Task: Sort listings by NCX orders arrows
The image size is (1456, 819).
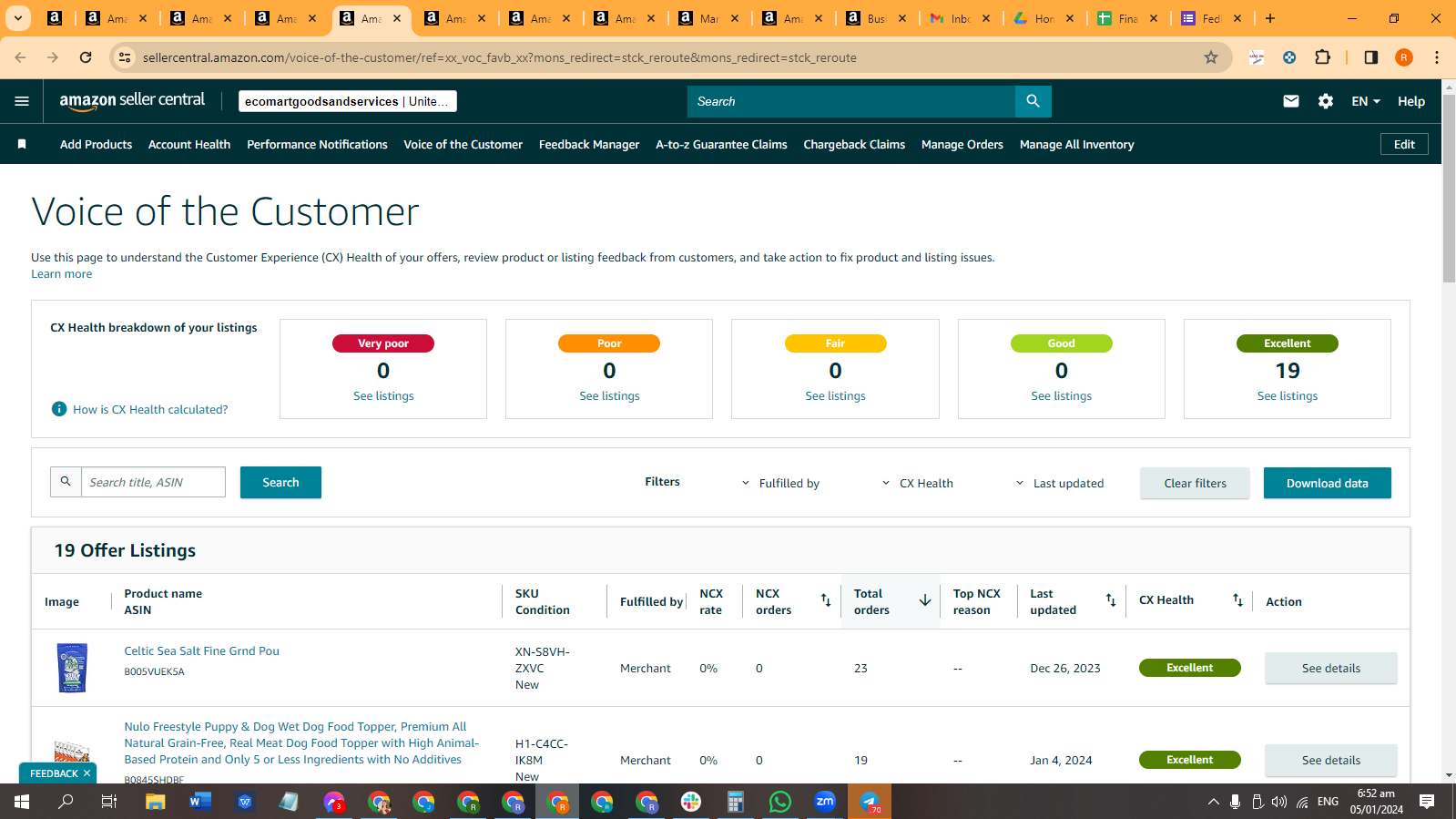Action: 826,600
